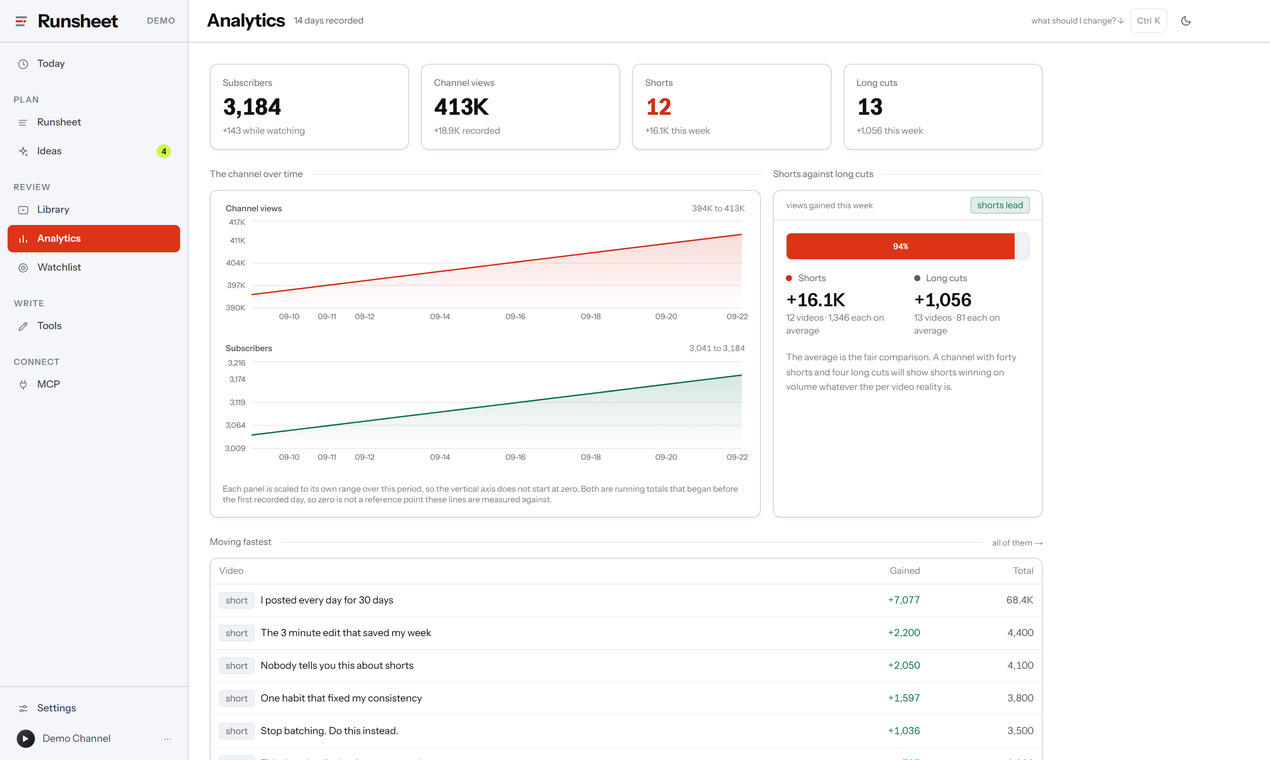Screen dimensions: 1270x760
Task: Click the clock icon next to Today
Action: tap(23, 64)
